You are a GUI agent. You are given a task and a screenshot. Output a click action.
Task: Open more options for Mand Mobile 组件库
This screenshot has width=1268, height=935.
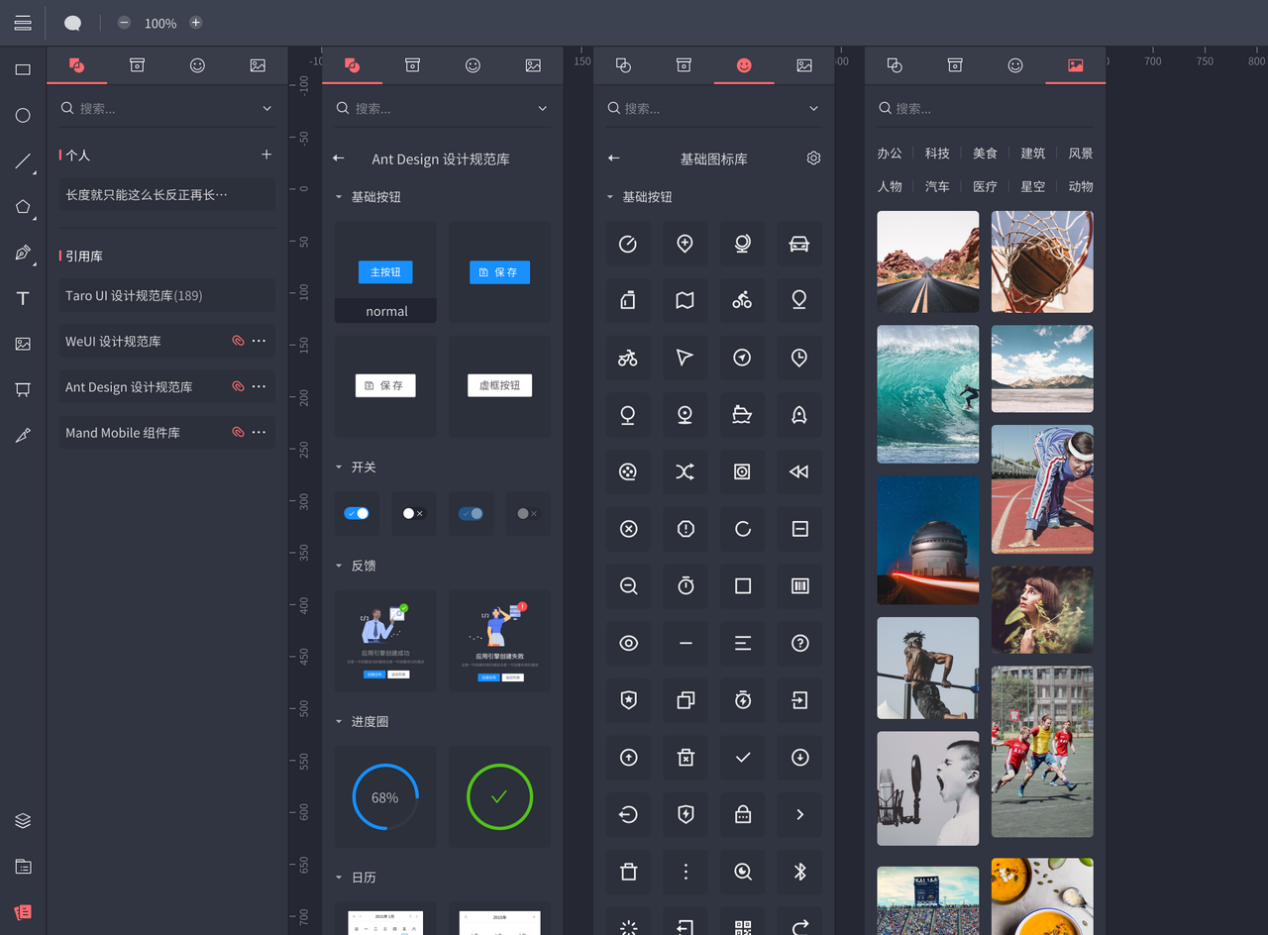[260, 432]
